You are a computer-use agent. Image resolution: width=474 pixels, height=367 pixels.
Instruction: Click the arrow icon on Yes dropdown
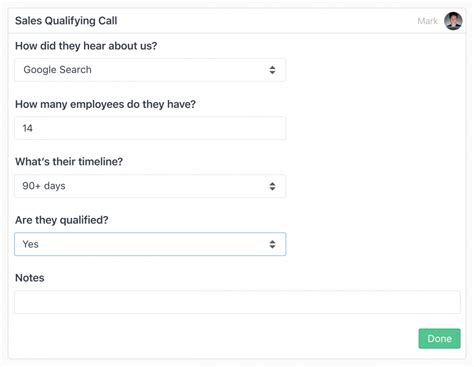[x=272, y=244]
